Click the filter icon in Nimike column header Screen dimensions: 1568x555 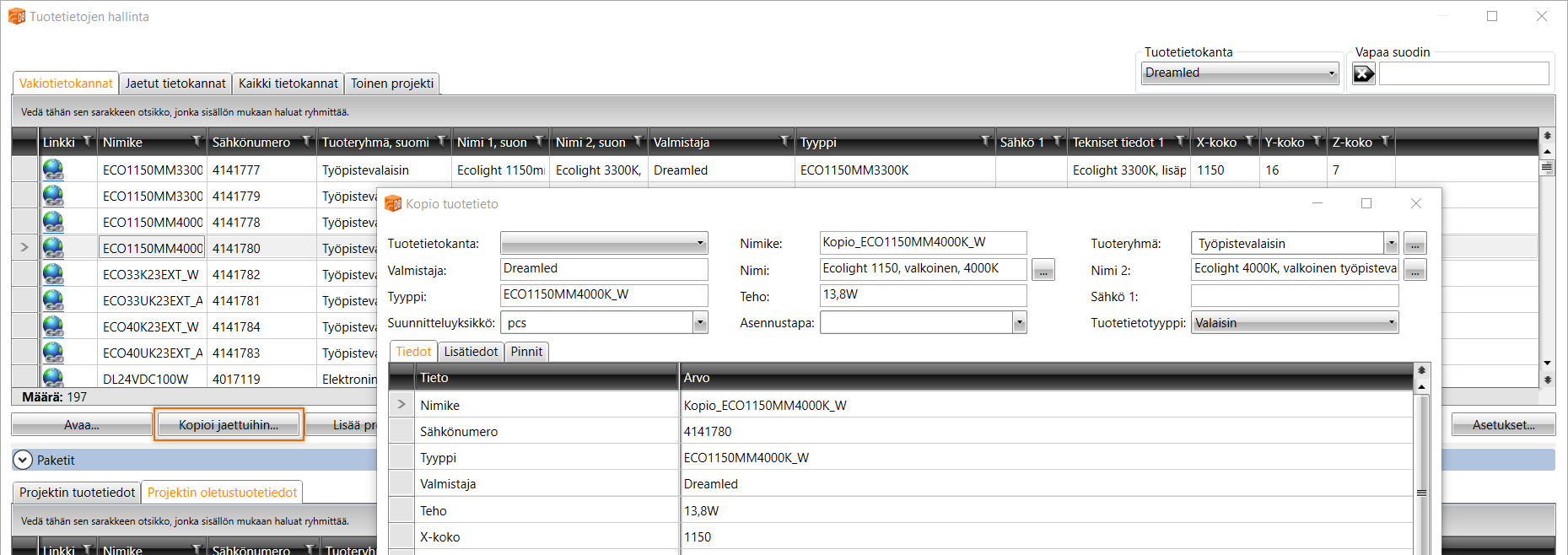[197, 142]
